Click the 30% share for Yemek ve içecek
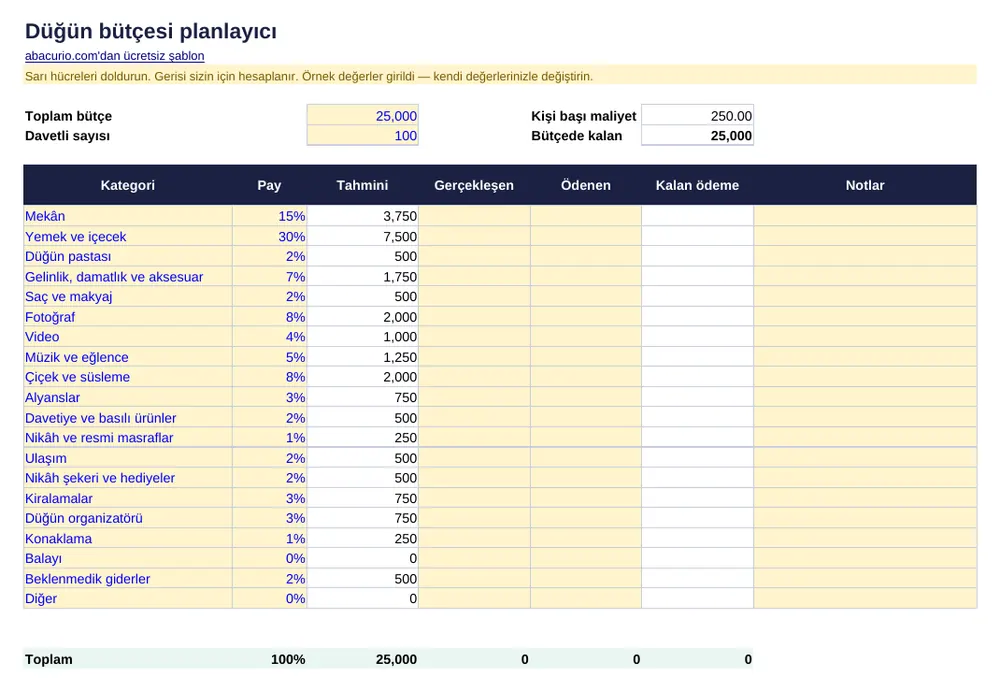Viewport: 1000px width, 691px height. coord(270,236)
